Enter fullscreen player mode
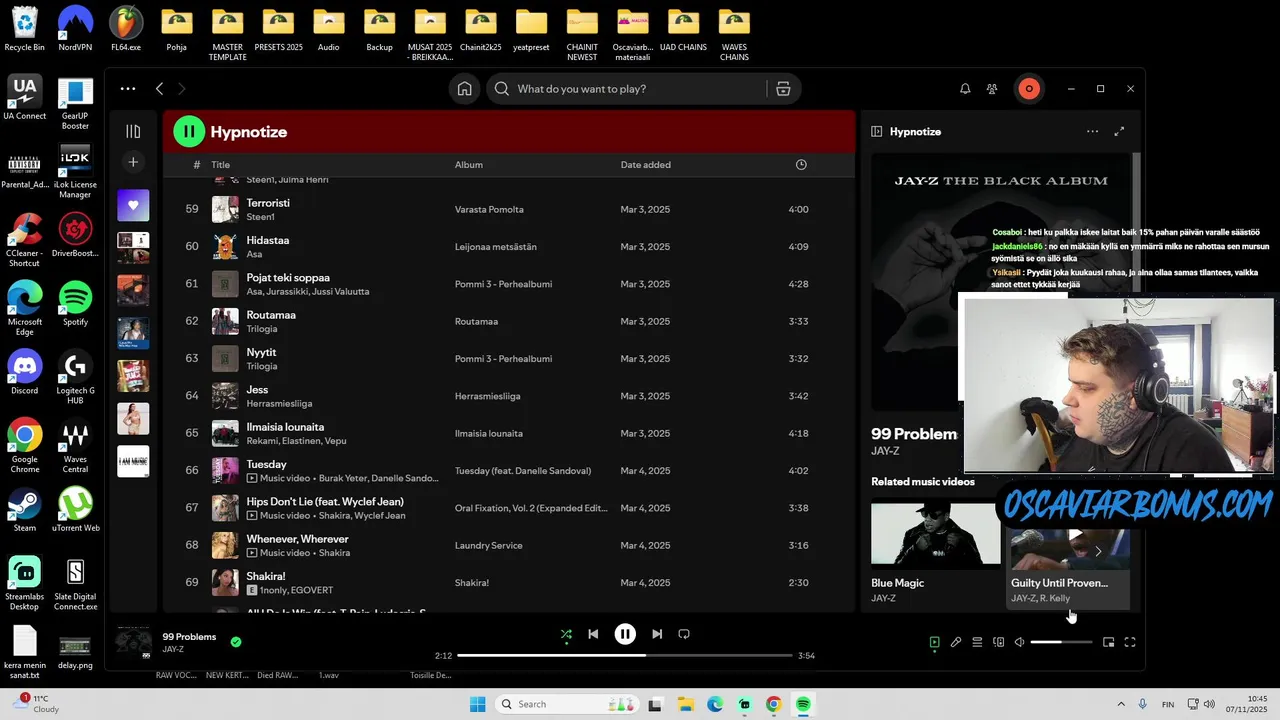 click(1130, 642)
